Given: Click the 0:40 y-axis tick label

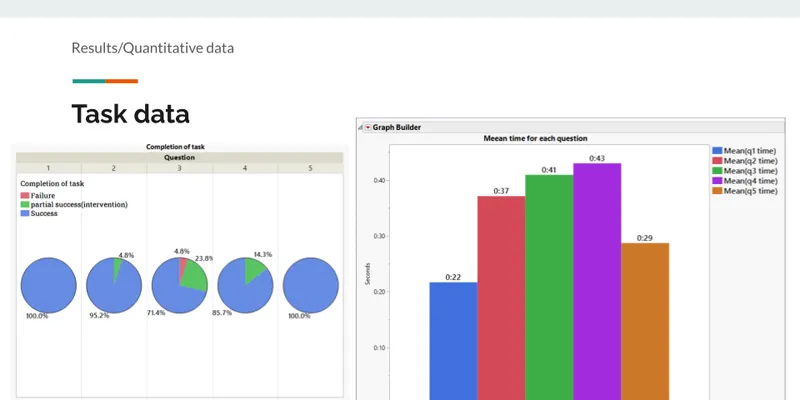Looking at the screenshot, I should click(378, 180).
